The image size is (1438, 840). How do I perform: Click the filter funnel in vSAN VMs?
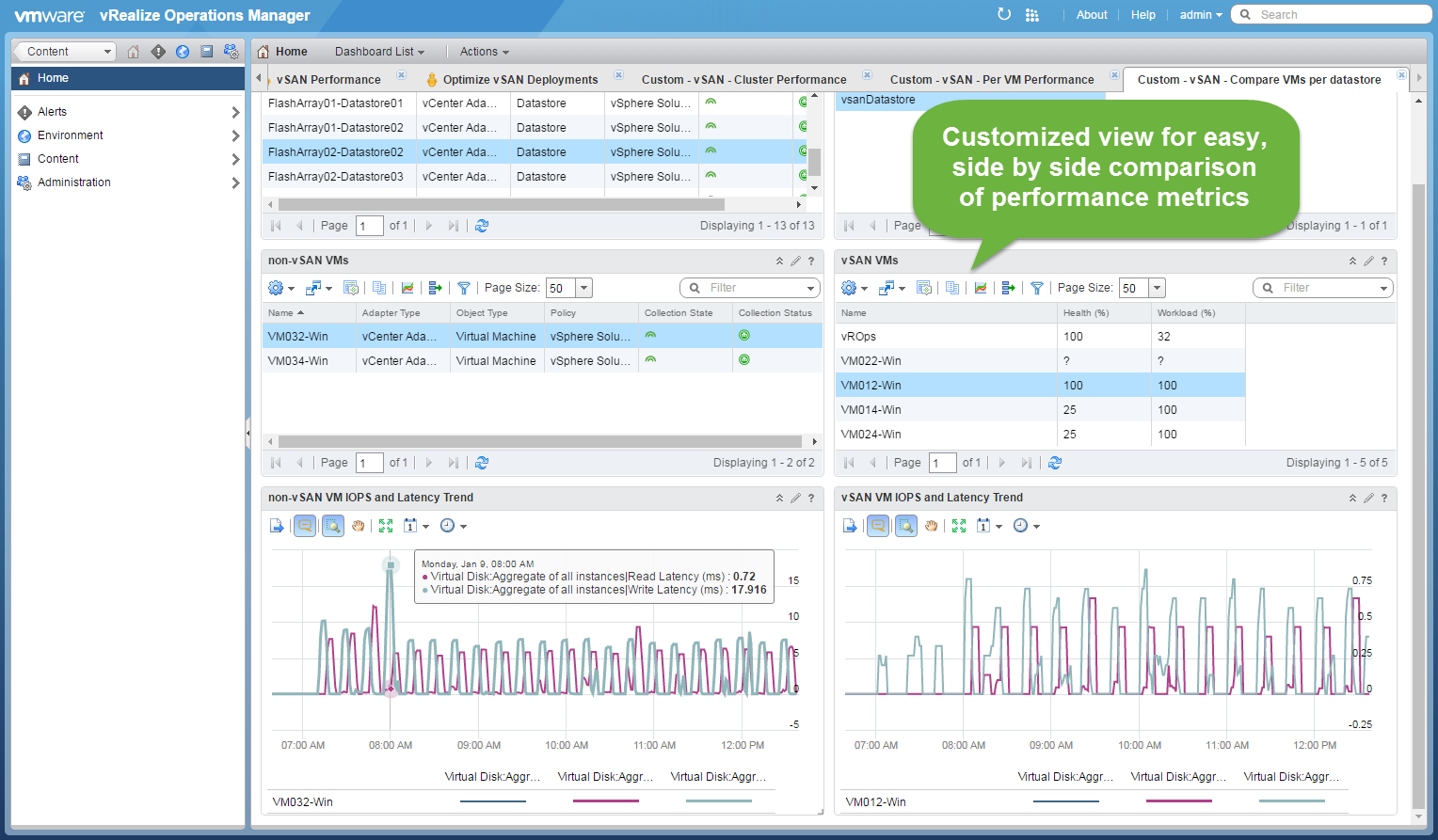(1037, 288)
